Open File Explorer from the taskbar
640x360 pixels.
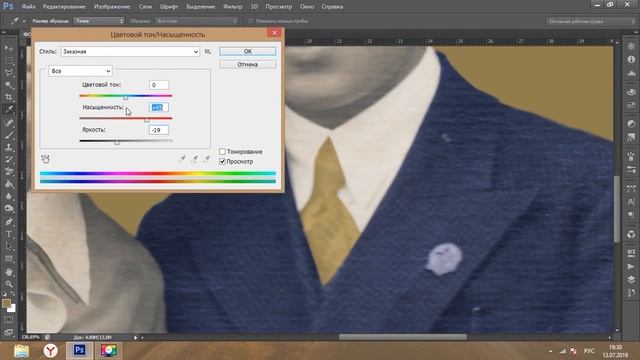21,351
